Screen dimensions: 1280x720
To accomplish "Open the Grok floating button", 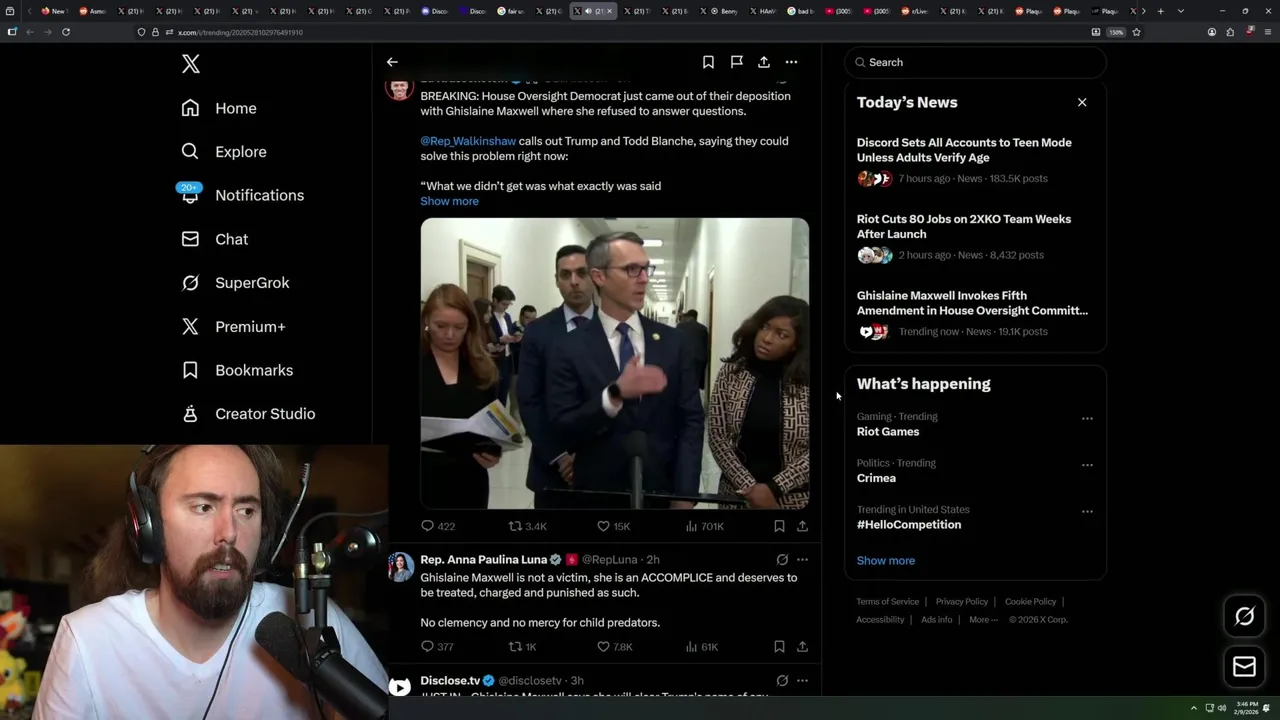I will 1245,617.
